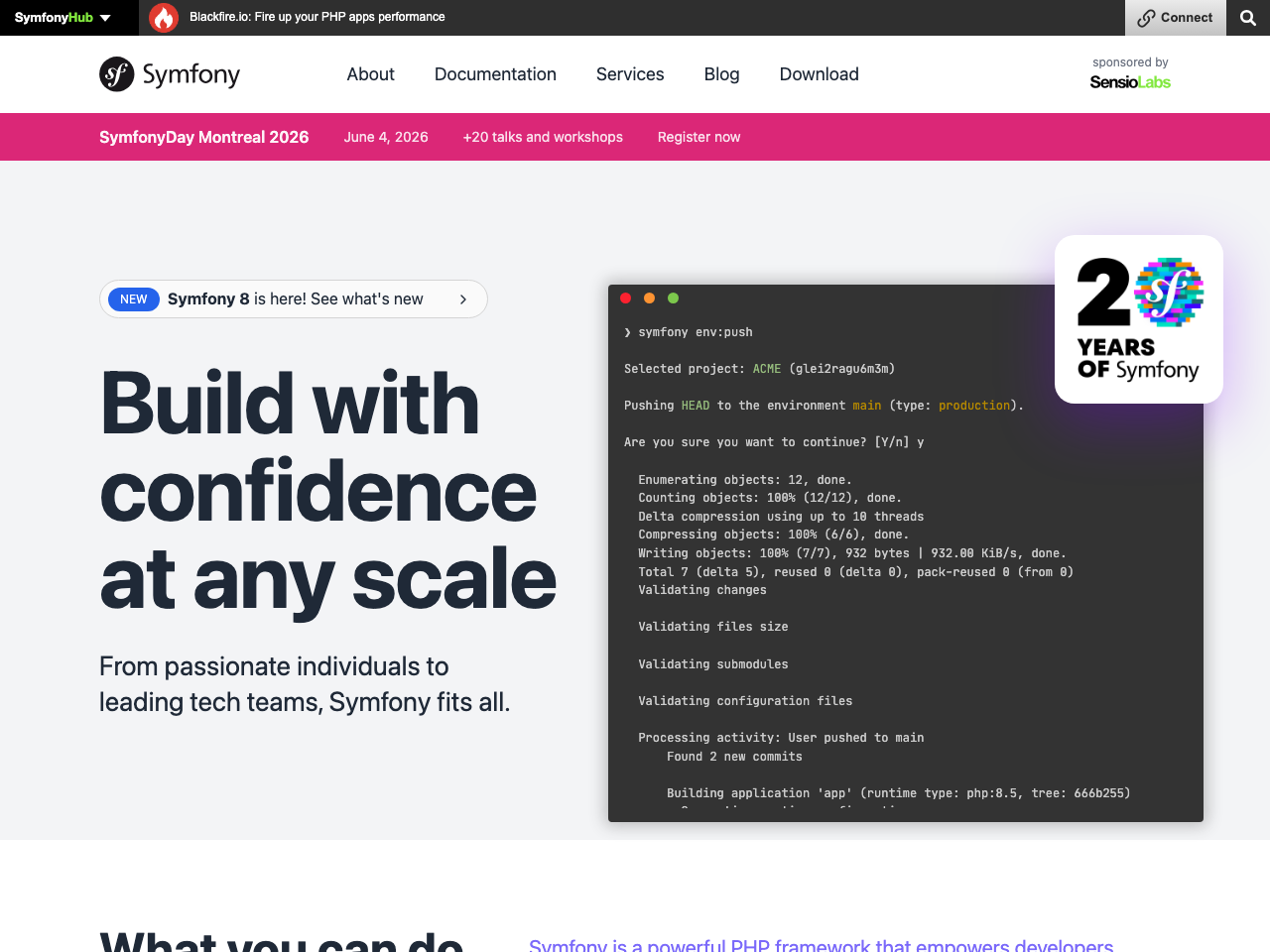Open the Documentation menu

click(495, 74)
